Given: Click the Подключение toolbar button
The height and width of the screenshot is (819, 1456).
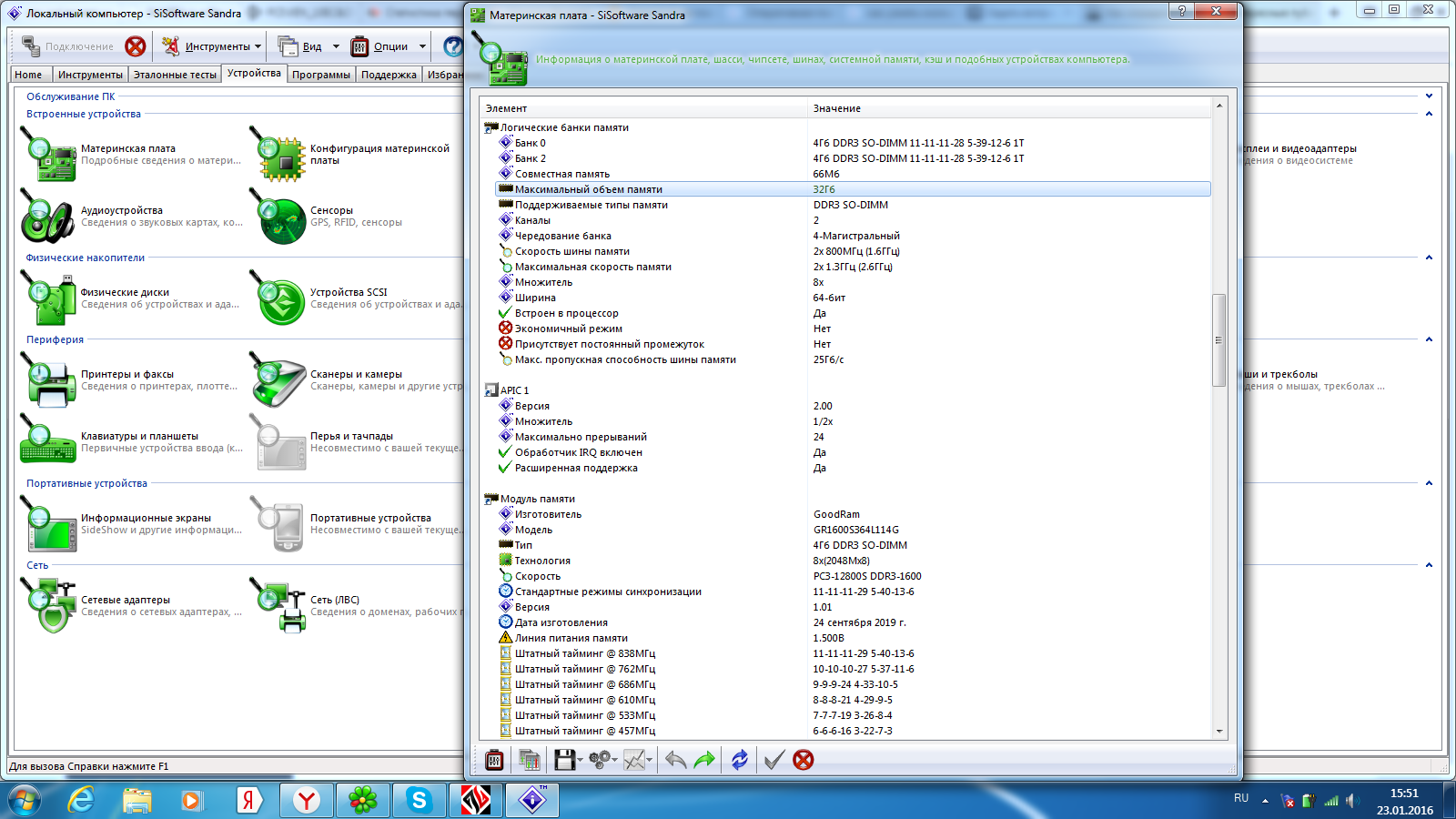Looking at the screenshot, I should pos(69,46).
